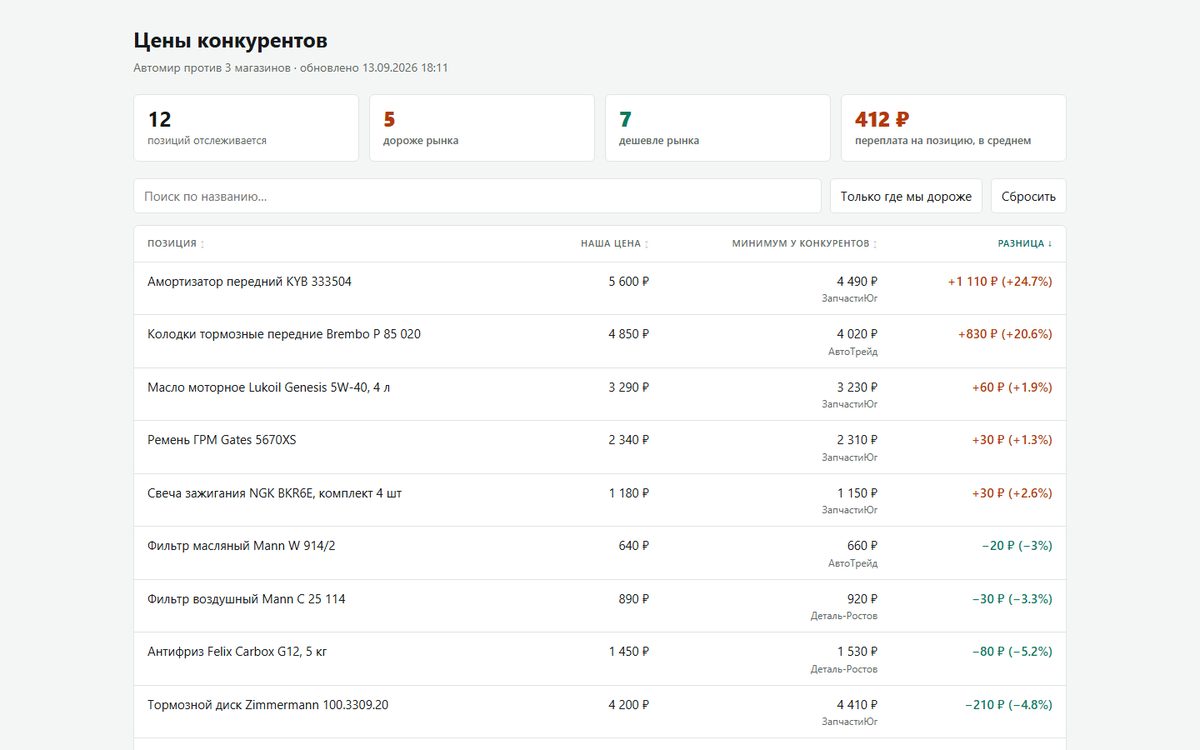Click the Цены конкурентов page heading
The image size is (1200, 750).
tap(231, 41)
